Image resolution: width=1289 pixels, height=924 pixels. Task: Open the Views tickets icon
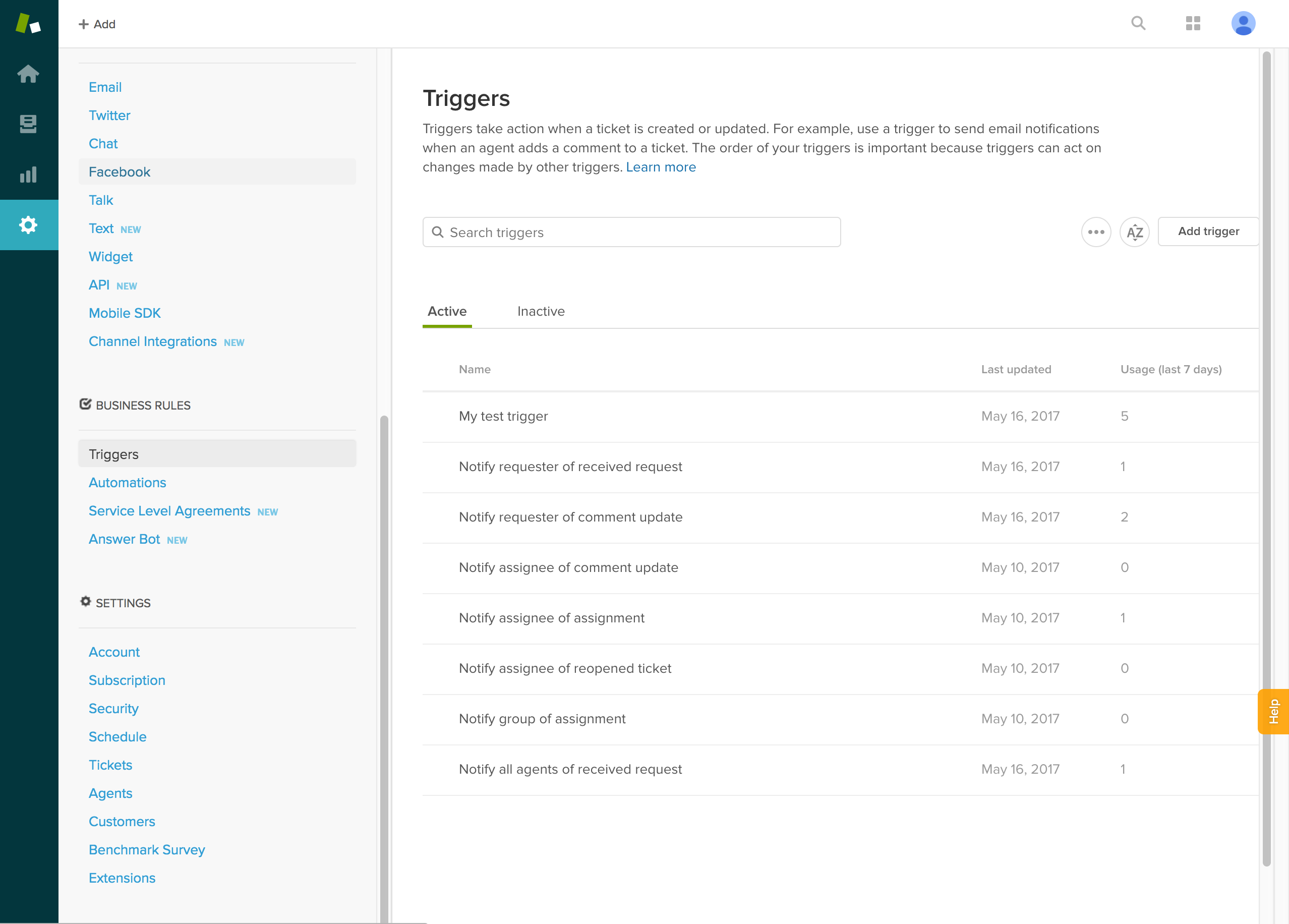pos(28,124)
